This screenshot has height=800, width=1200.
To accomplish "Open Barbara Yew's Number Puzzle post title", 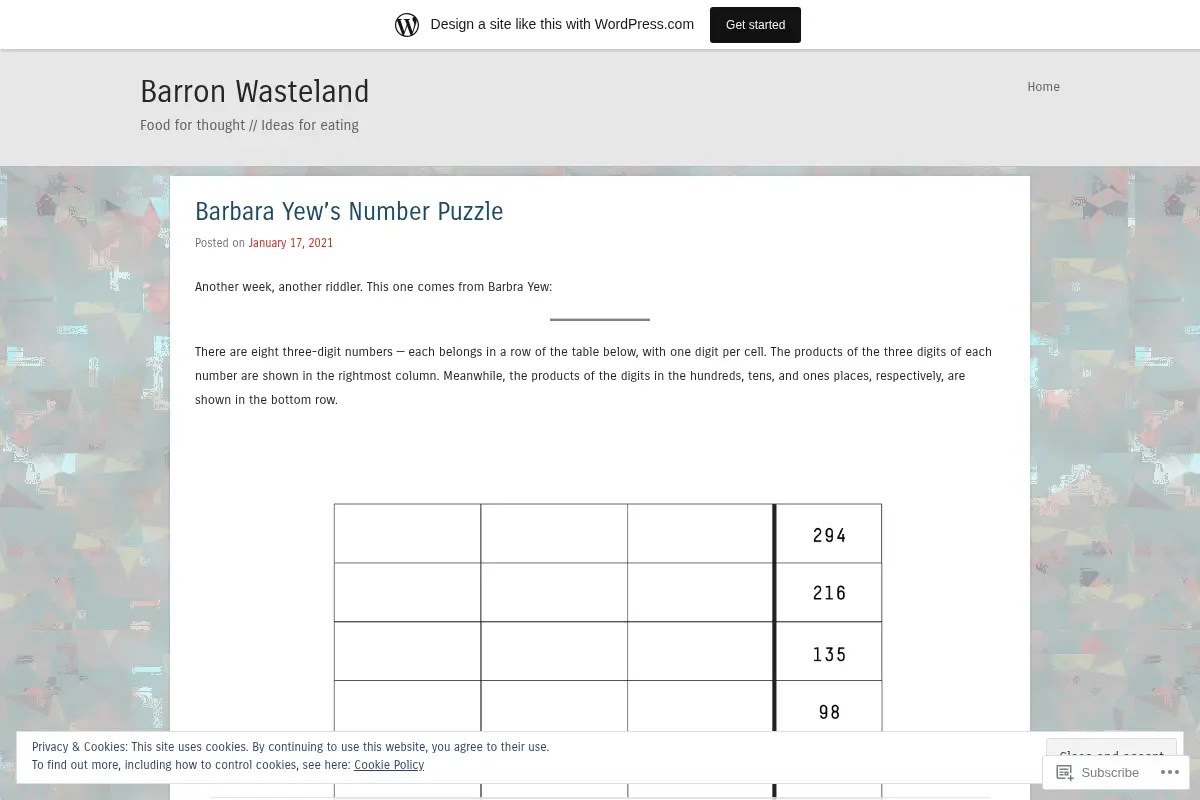I will coord(349,211).
